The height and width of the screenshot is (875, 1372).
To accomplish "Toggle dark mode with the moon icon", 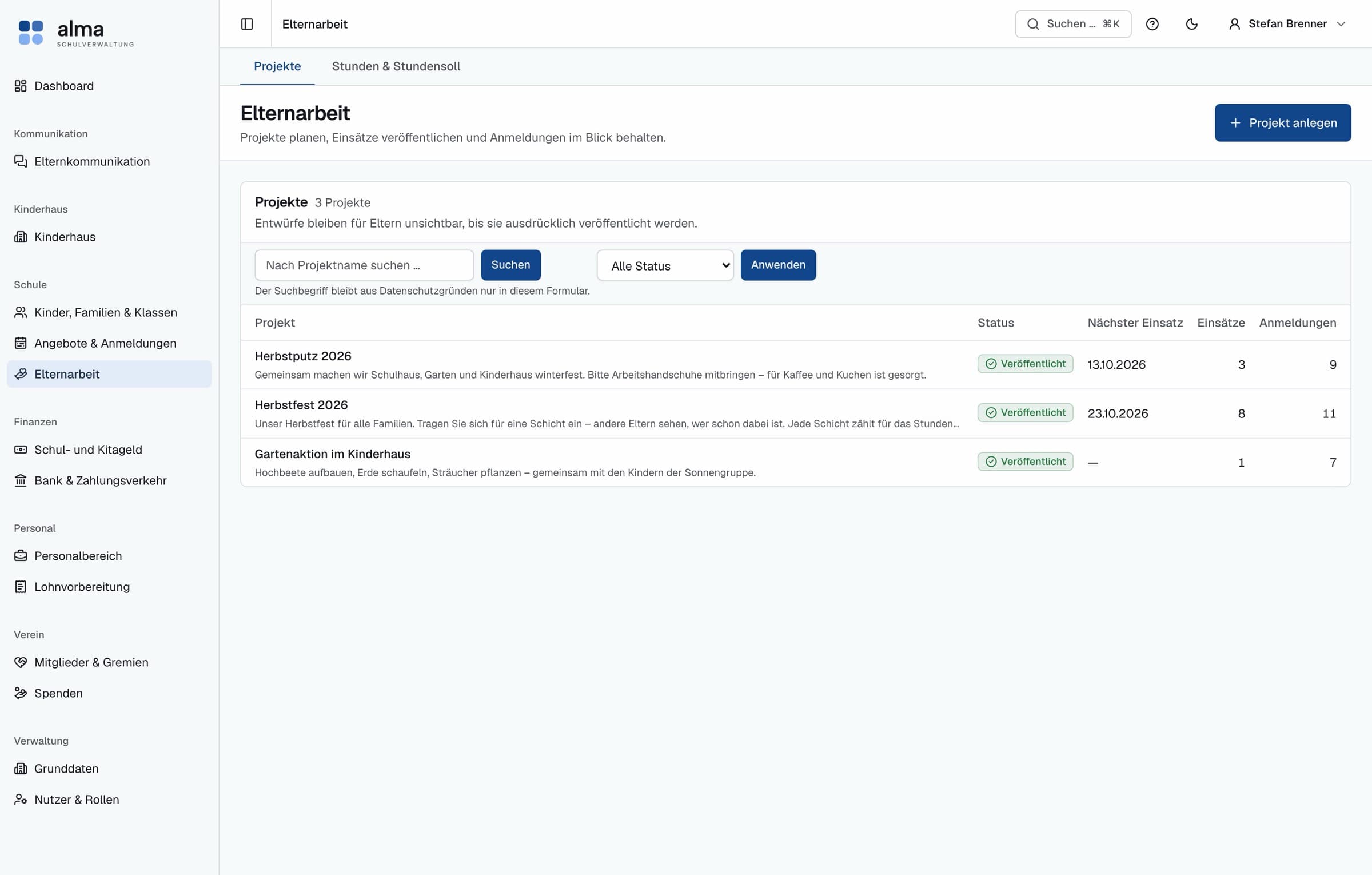I will point(1191,24).
